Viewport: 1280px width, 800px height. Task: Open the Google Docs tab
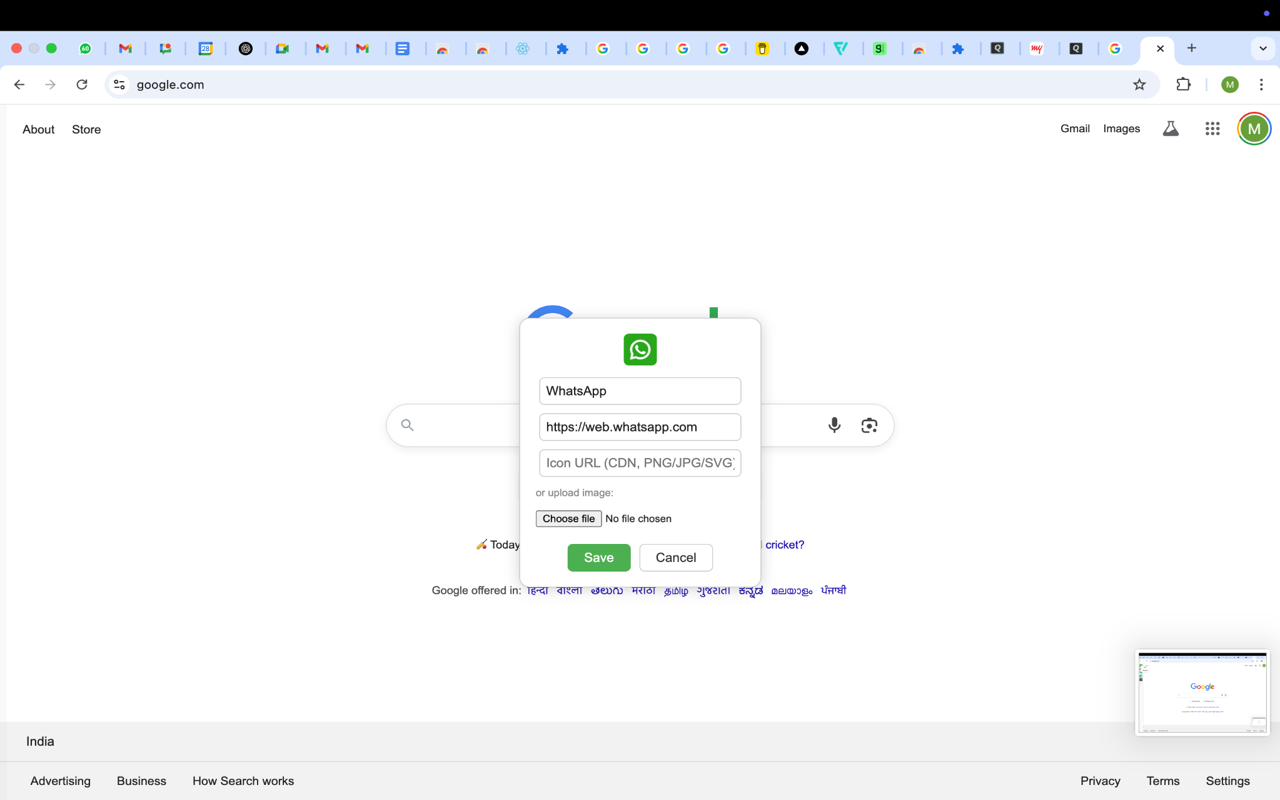pos(403,48)
